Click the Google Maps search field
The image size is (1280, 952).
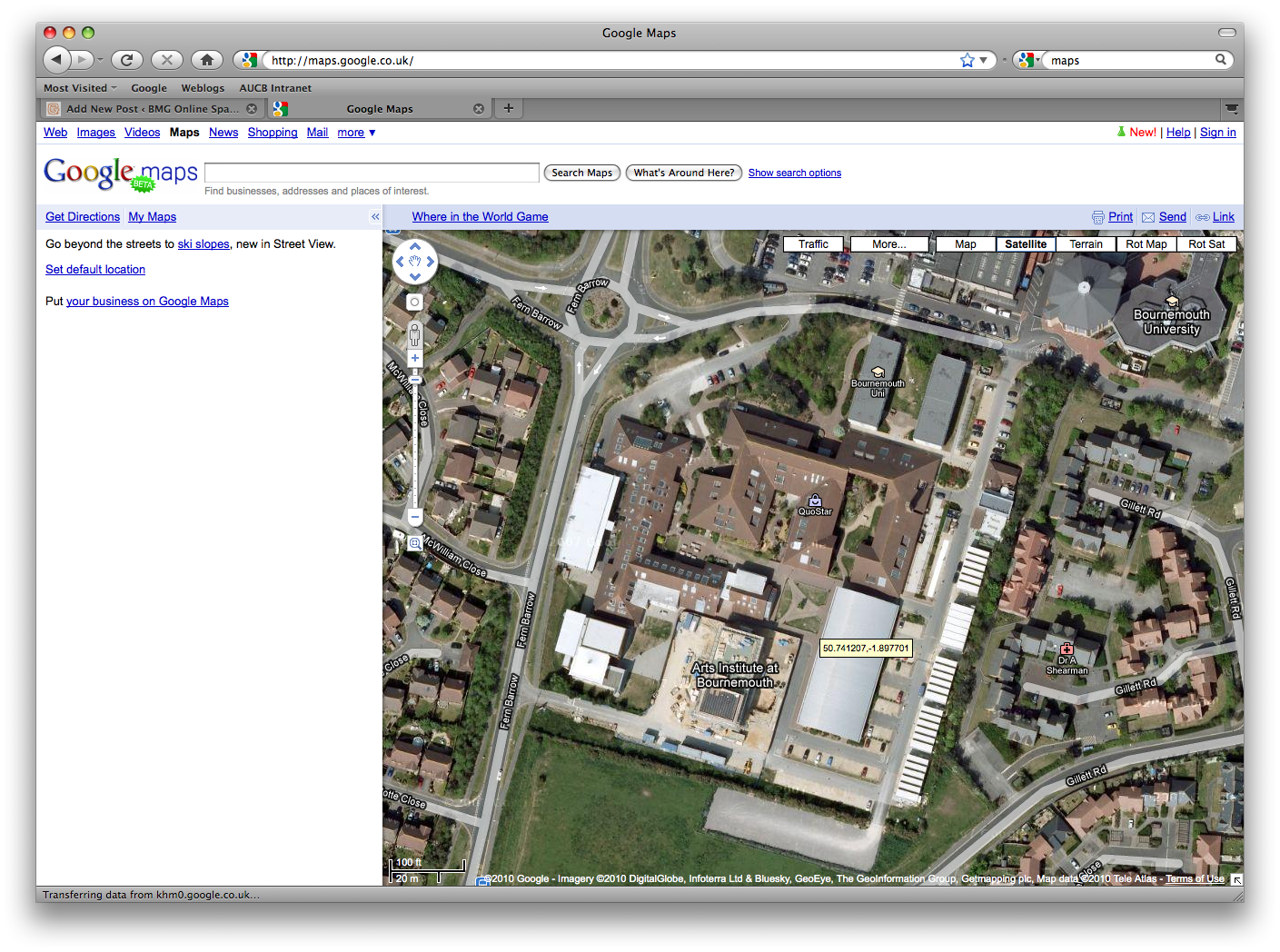coord(372,173)
